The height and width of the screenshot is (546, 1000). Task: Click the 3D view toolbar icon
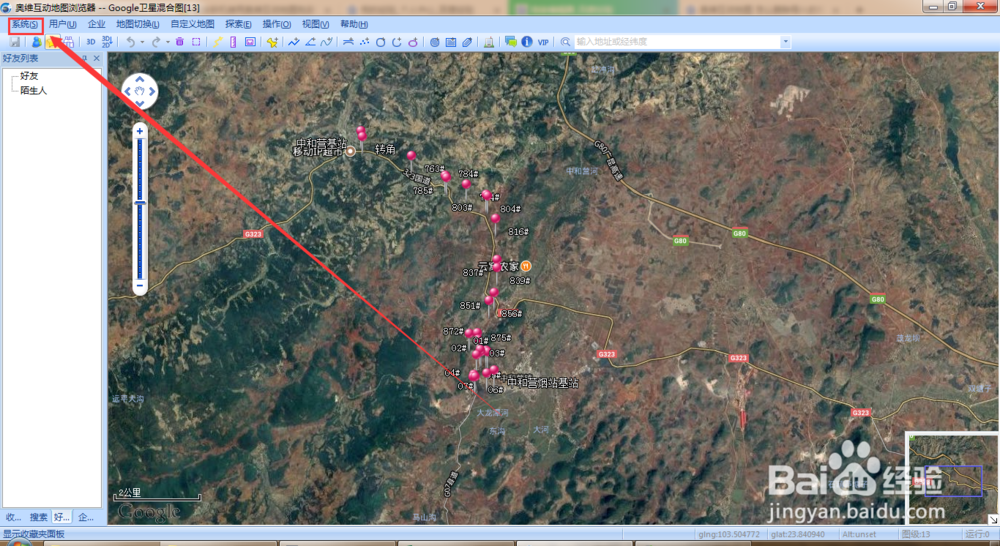(91, 42)
